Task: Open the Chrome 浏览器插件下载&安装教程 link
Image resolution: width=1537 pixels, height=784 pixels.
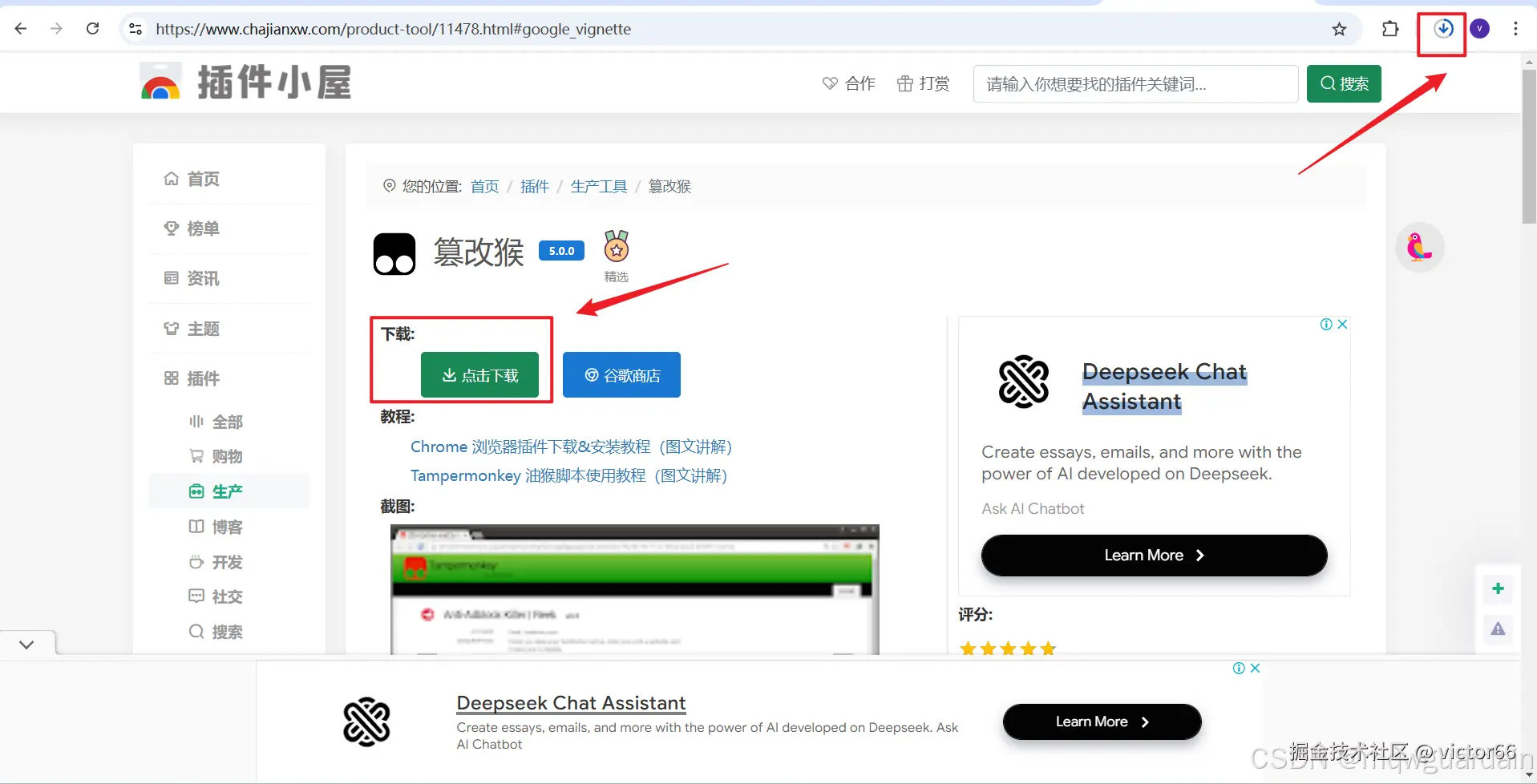Action: [572, 447]
